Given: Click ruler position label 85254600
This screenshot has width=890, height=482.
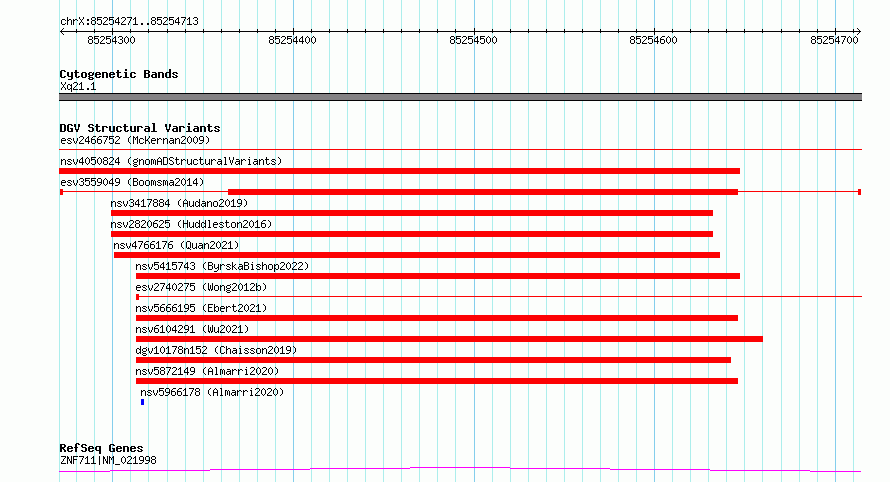Looking at the screenshot, I should coord(653,40).
